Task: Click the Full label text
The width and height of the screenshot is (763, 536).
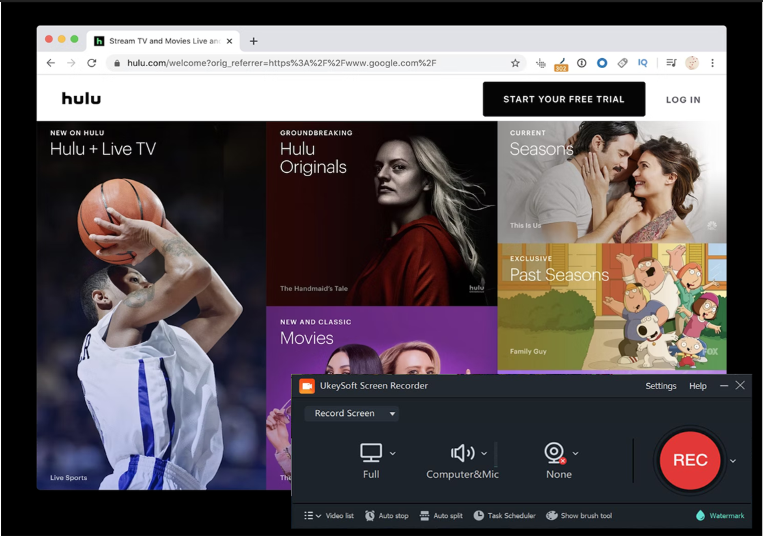Action: point(371,474)
